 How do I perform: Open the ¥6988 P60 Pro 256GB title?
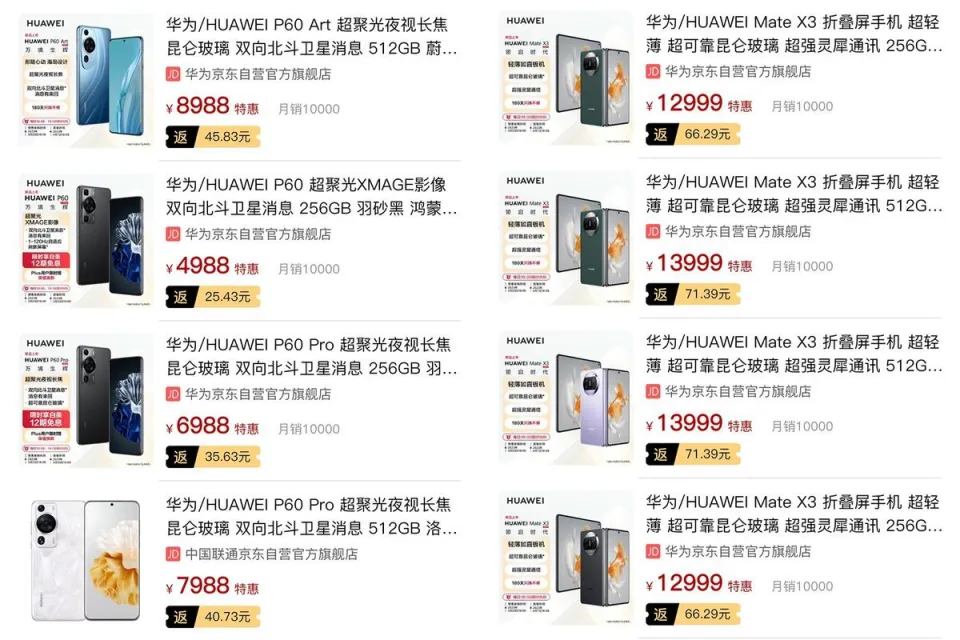[x=312, y=356]
